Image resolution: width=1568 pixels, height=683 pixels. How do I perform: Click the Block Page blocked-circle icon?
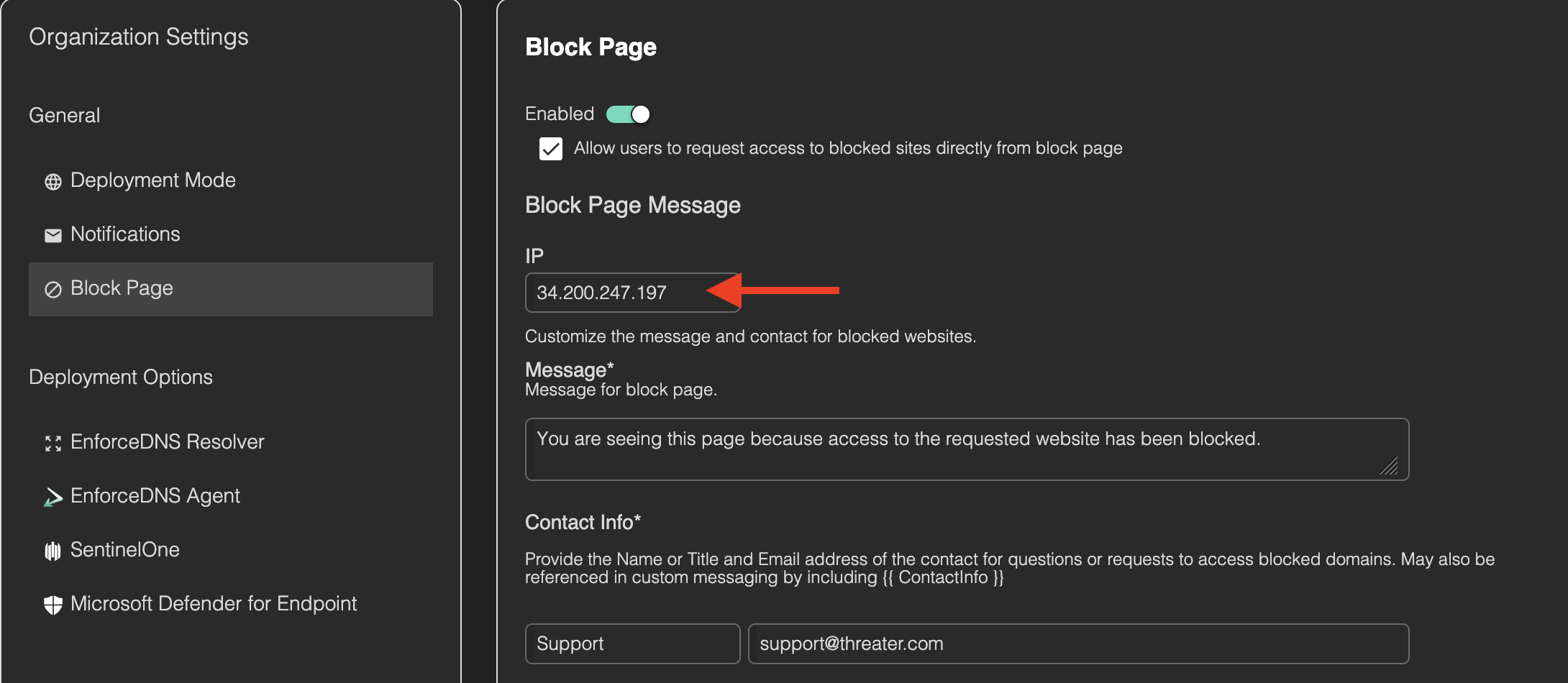[53, 289]
